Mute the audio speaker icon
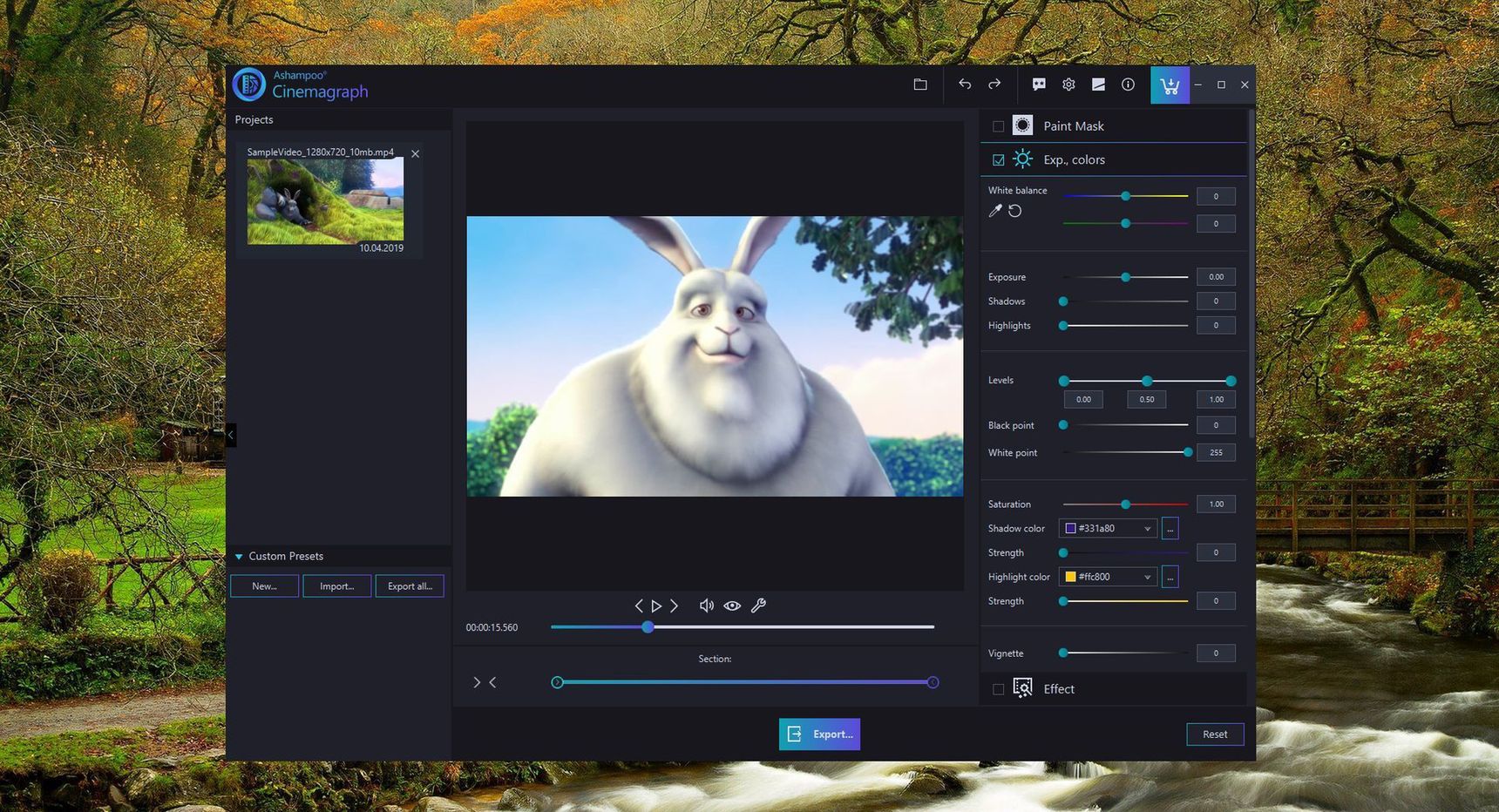The width and height of the screenshot is (1499, 812). 707,606
